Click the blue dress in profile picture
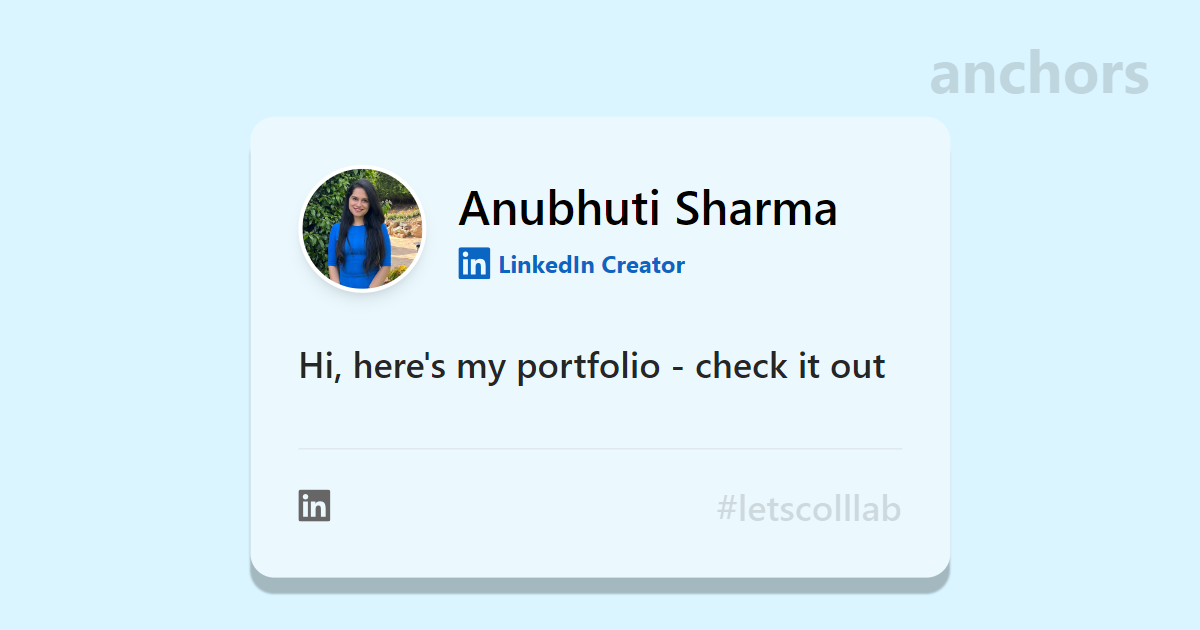 359,255
